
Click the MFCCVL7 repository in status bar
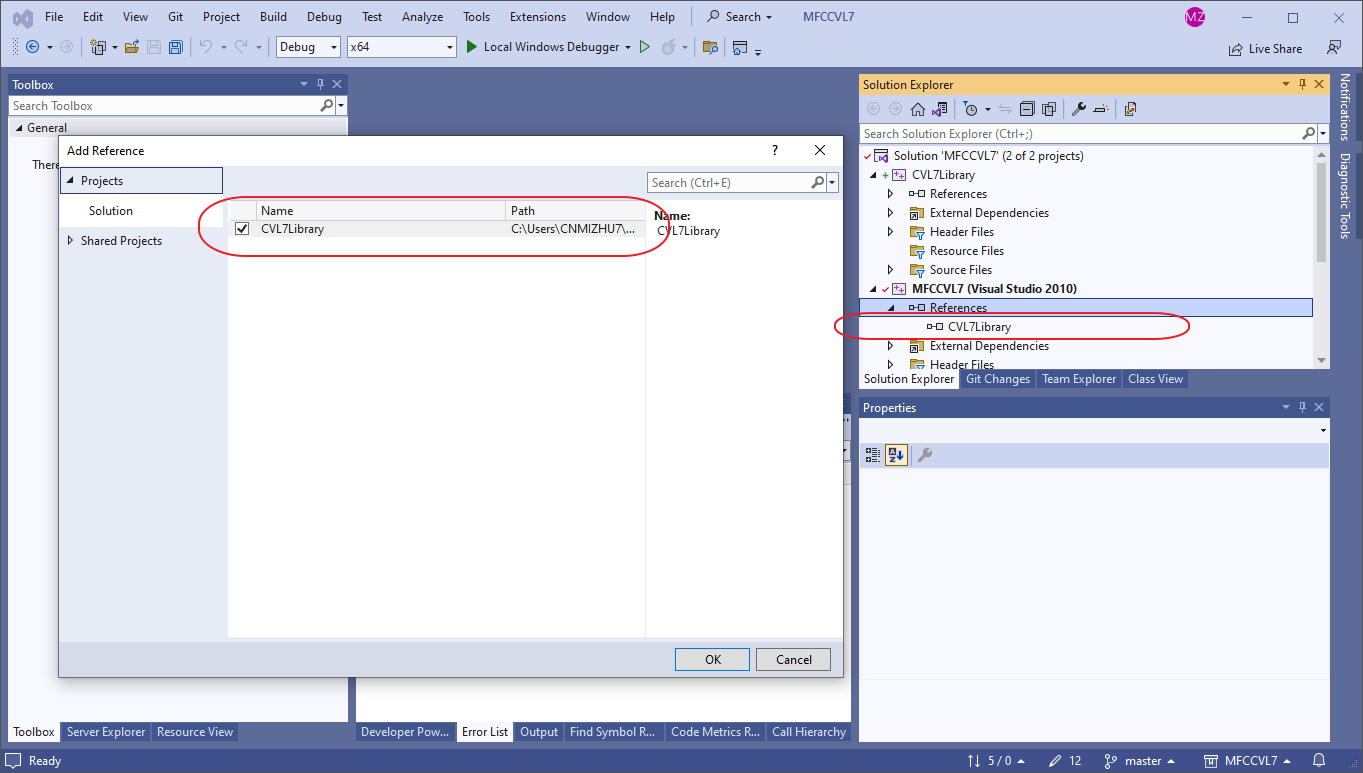click(x=1247, y=760)
